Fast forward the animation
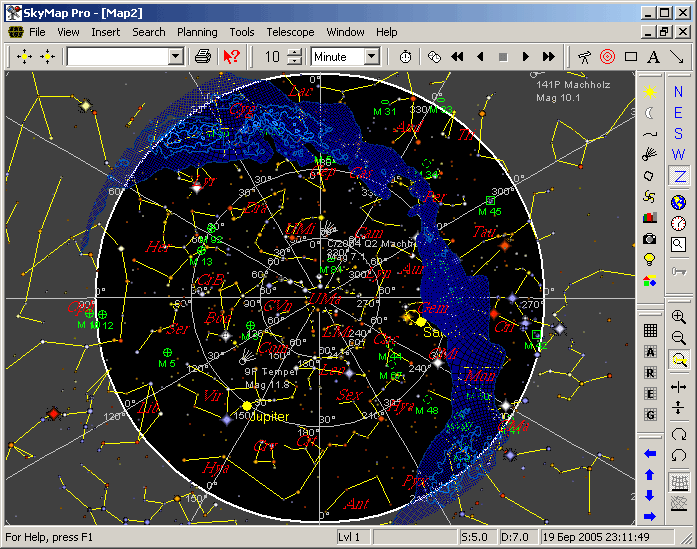 point(549,57)
